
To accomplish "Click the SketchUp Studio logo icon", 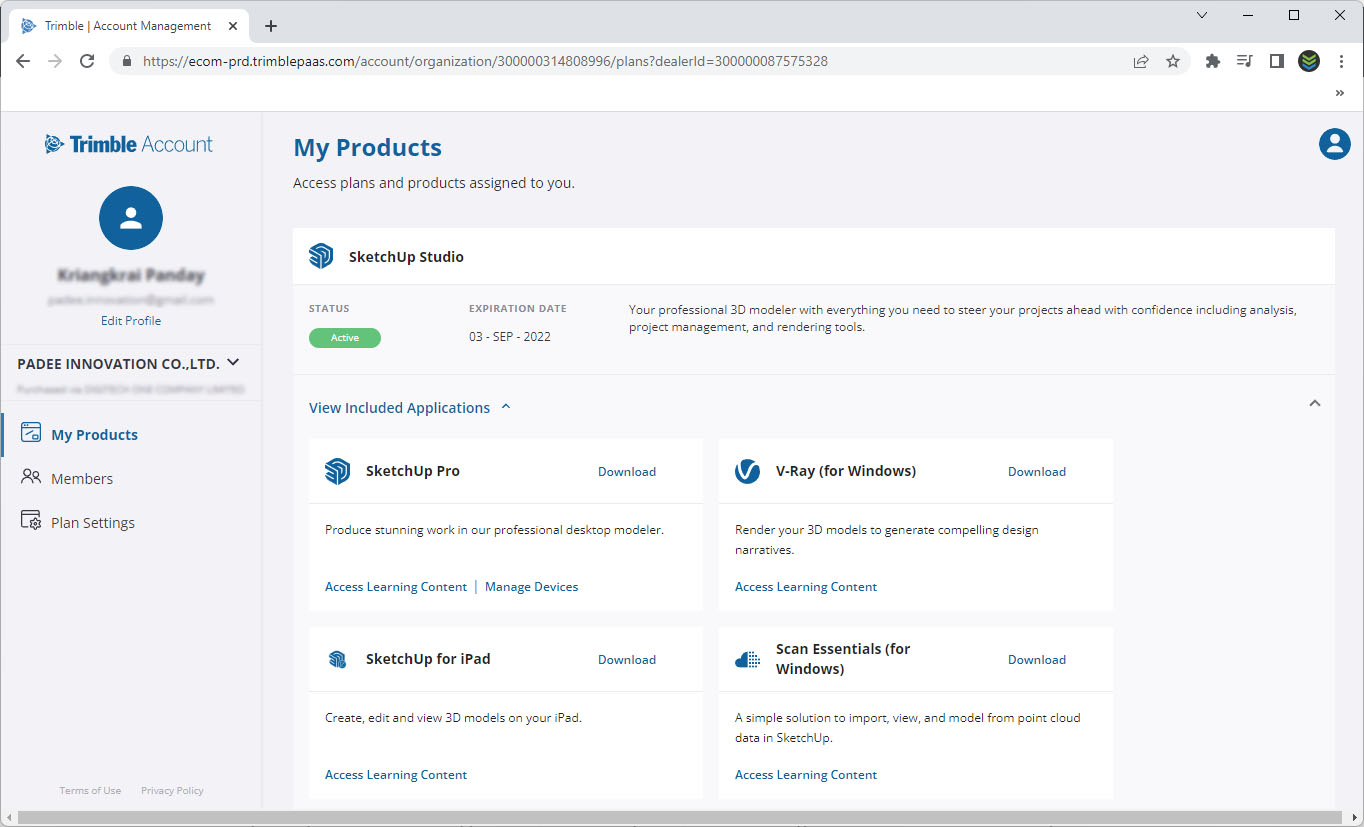I will click(321, 256).
